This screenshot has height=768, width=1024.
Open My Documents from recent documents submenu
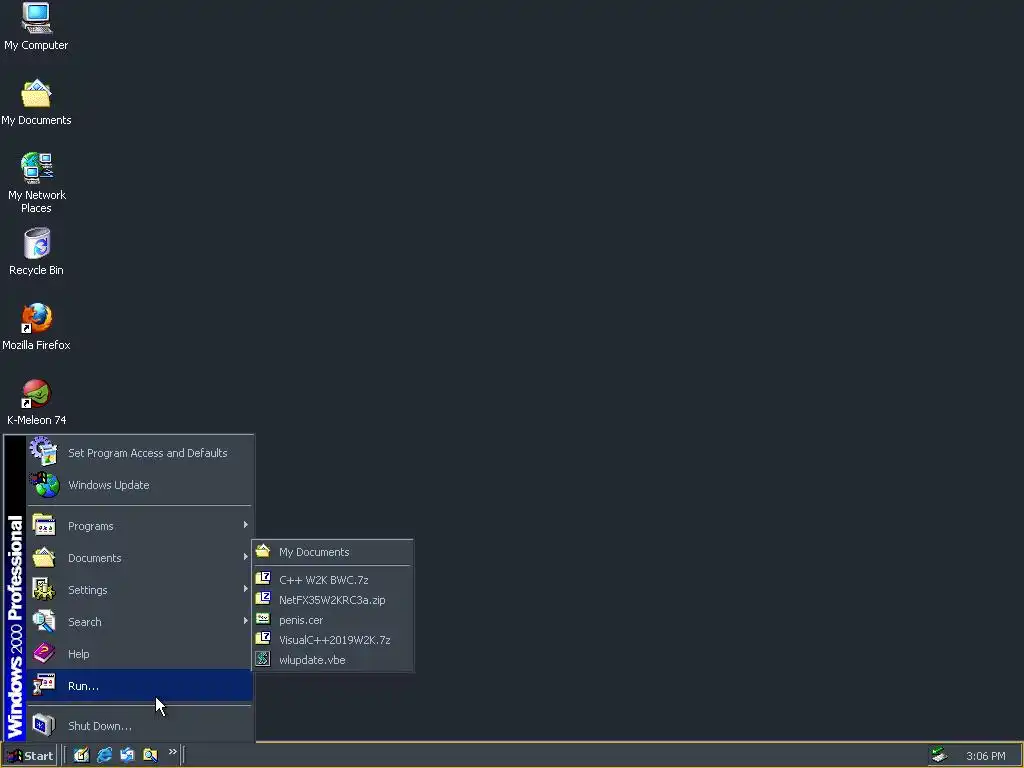[x=332, y=552]
